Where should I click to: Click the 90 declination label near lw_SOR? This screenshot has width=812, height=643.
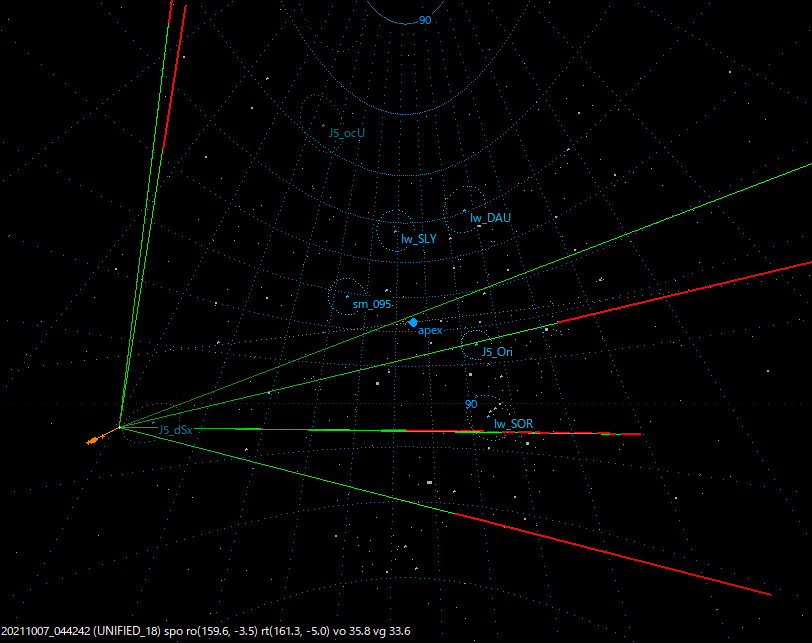469,402
